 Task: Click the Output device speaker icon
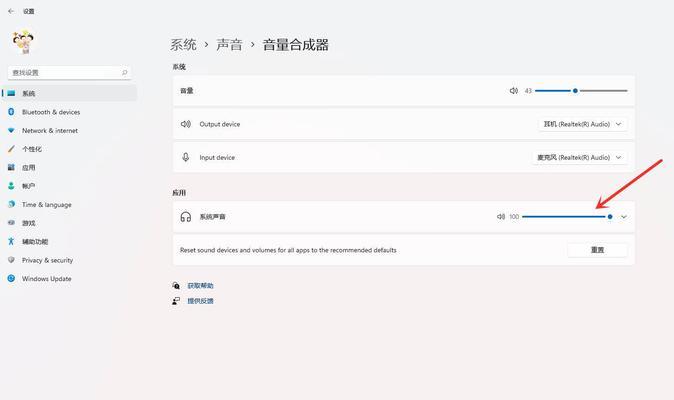186,124
